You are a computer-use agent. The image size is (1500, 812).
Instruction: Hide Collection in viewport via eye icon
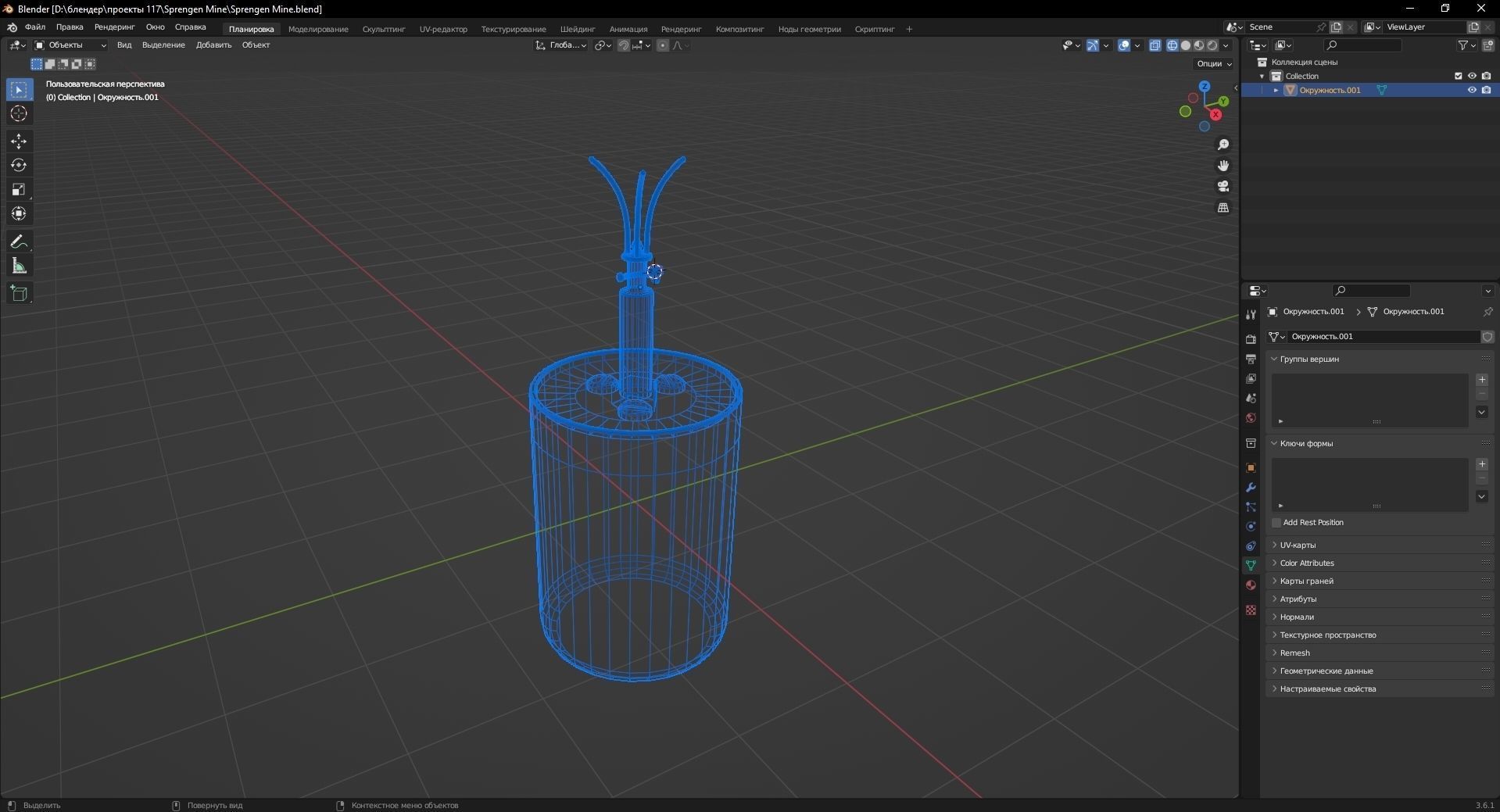click(x=1472, y=76)
